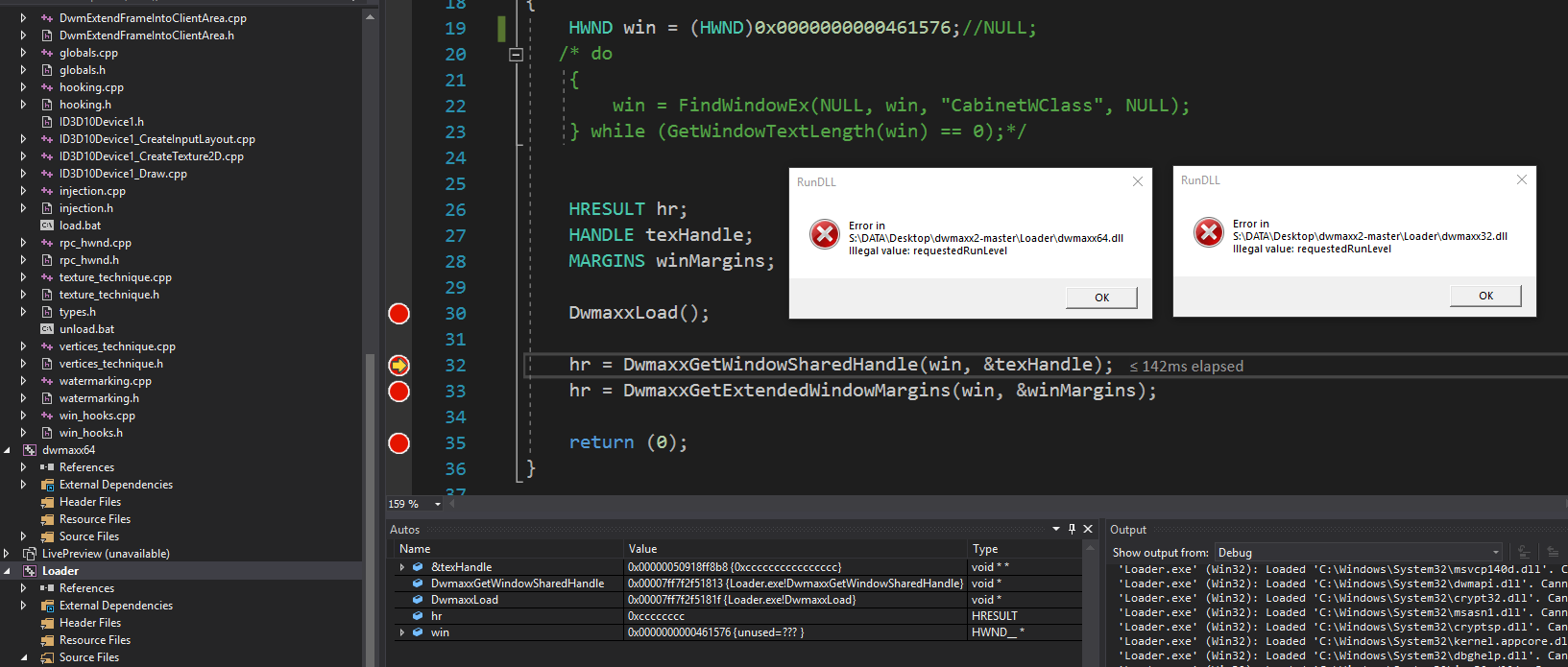This screenshot has height=667, width=1568.
Task: Expand External Dependencies under dwmaxx64
Action: (24, 485)
